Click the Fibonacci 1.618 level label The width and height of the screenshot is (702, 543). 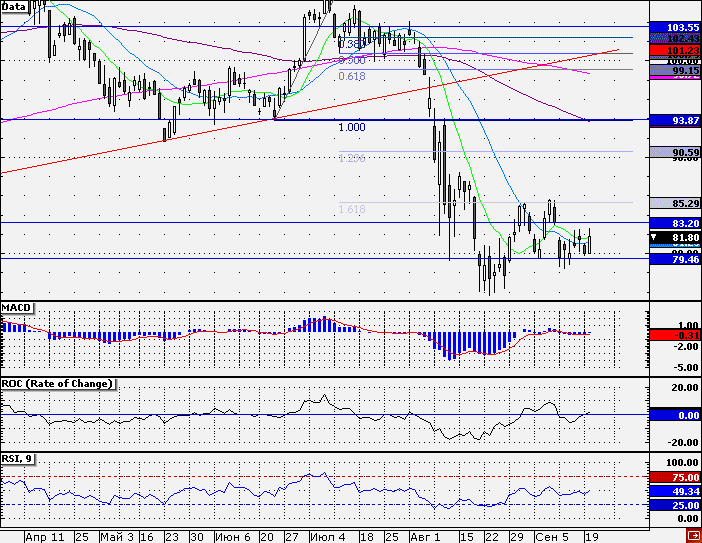352,209
